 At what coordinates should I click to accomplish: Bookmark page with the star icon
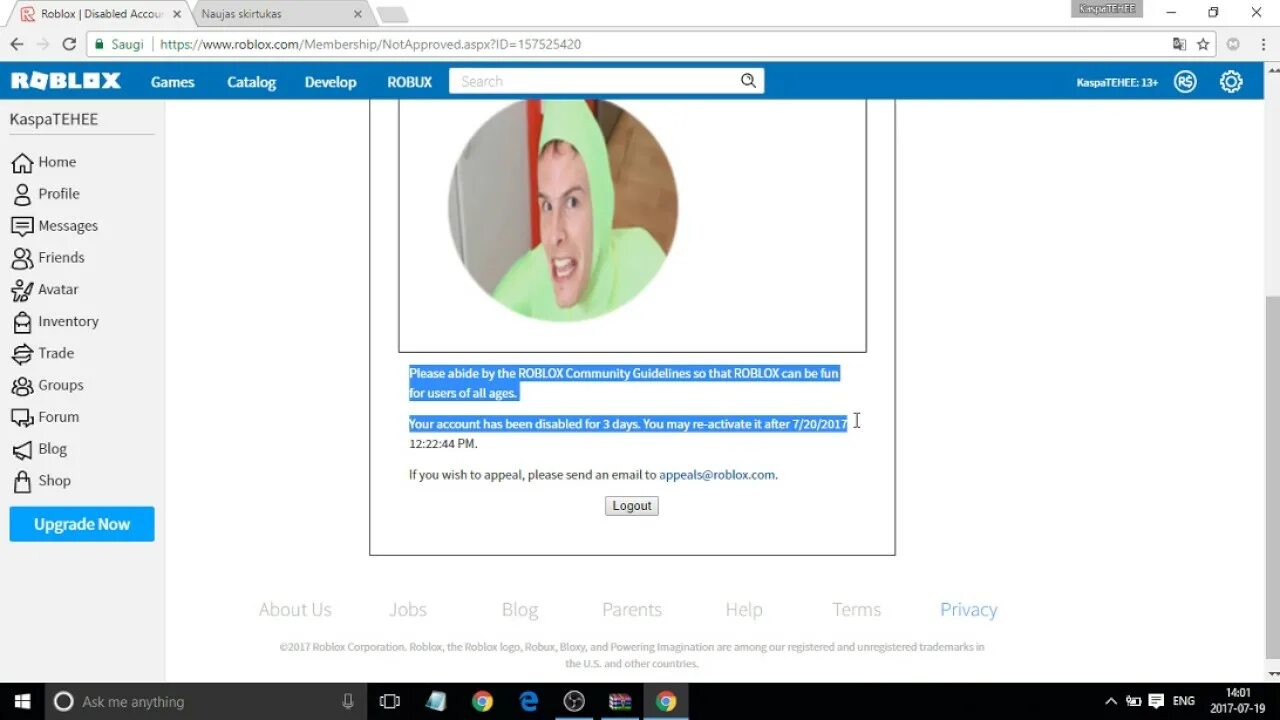[1204, 44]
